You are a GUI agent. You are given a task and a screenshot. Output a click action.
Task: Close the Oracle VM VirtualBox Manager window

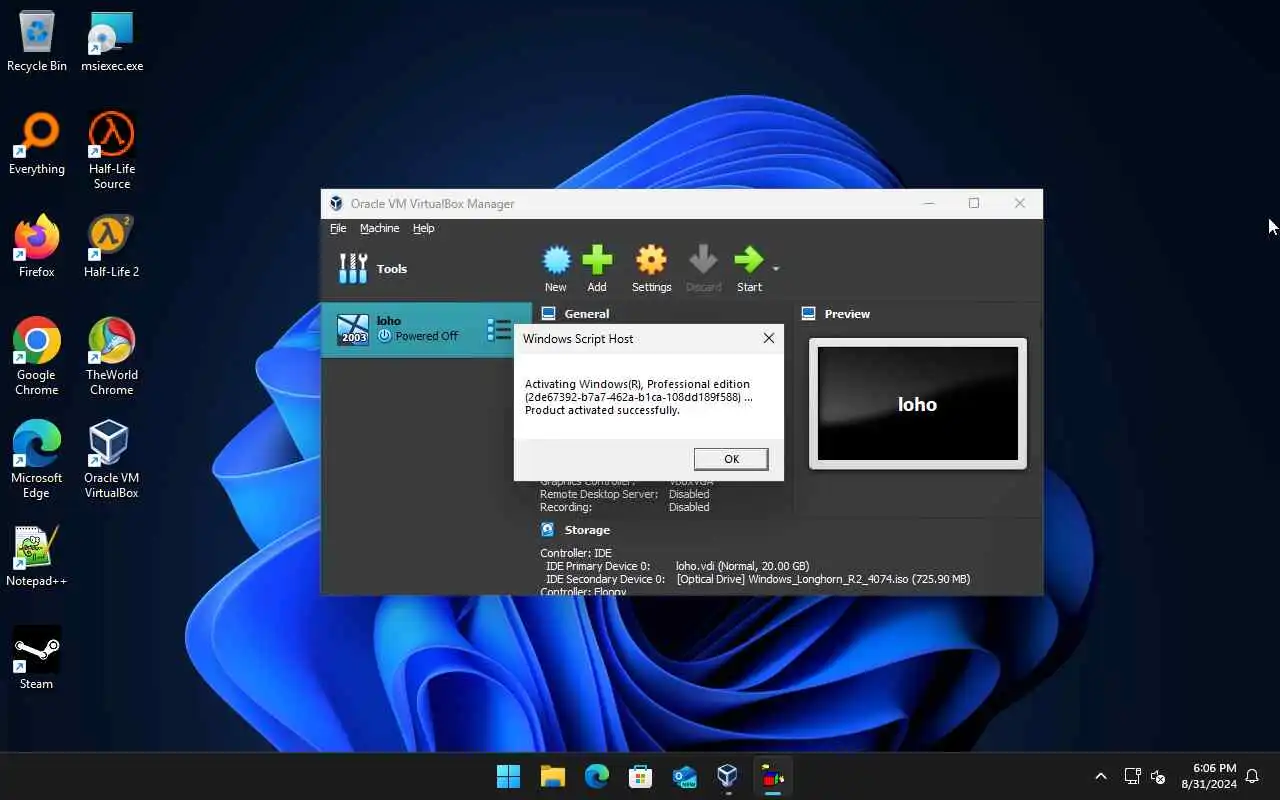(1019, 203)
